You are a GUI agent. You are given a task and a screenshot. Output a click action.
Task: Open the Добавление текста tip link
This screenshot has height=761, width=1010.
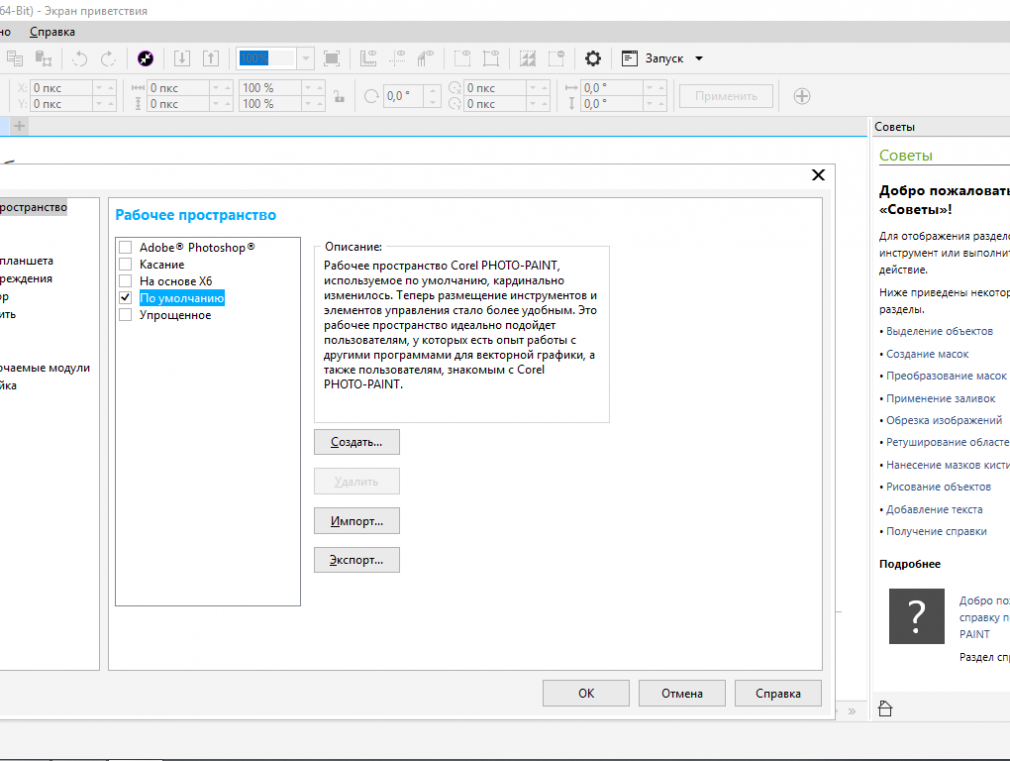935,509
